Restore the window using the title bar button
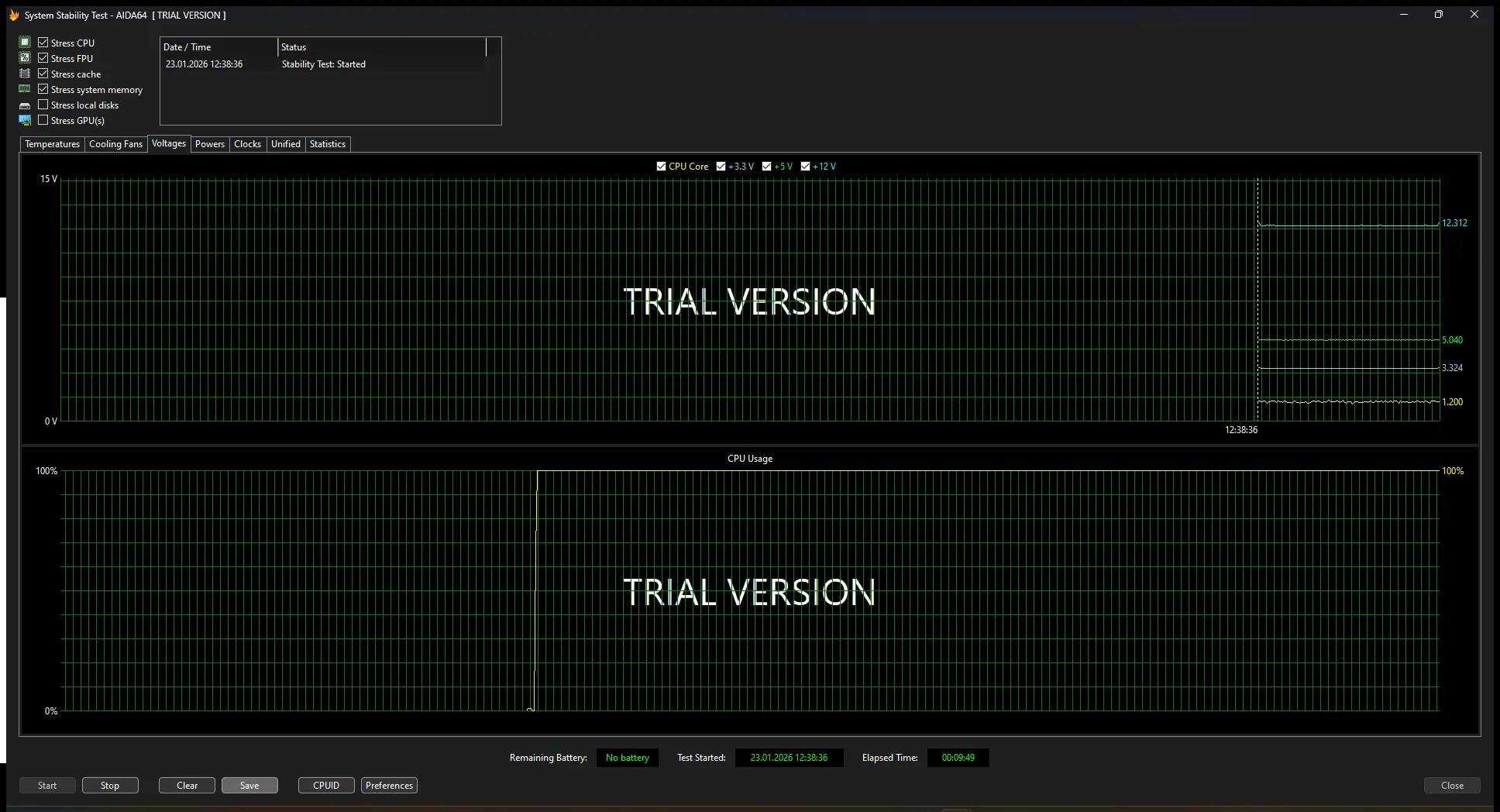This screenshot has width=1500, height=812. 1438,15
